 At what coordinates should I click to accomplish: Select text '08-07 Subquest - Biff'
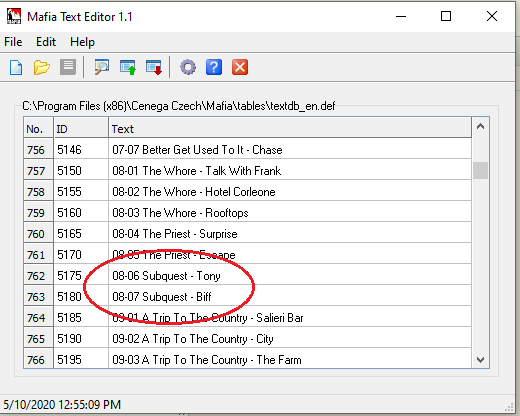click(162, 297)
